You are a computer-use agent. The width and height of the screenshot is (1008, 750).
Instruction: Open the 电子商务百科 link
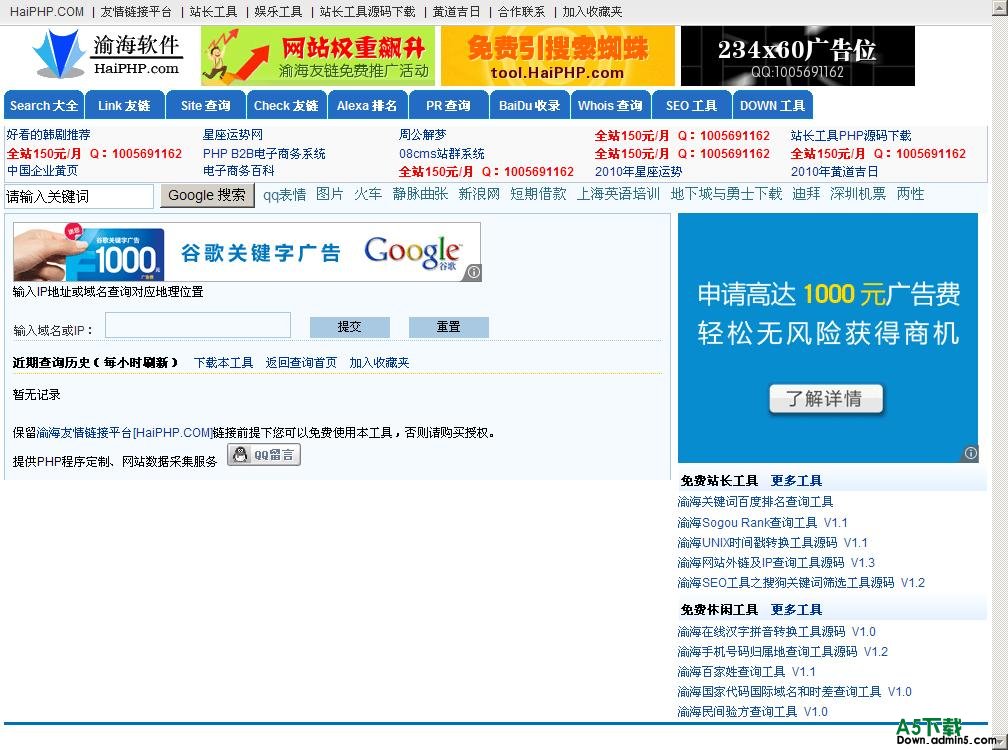point(238,171)
